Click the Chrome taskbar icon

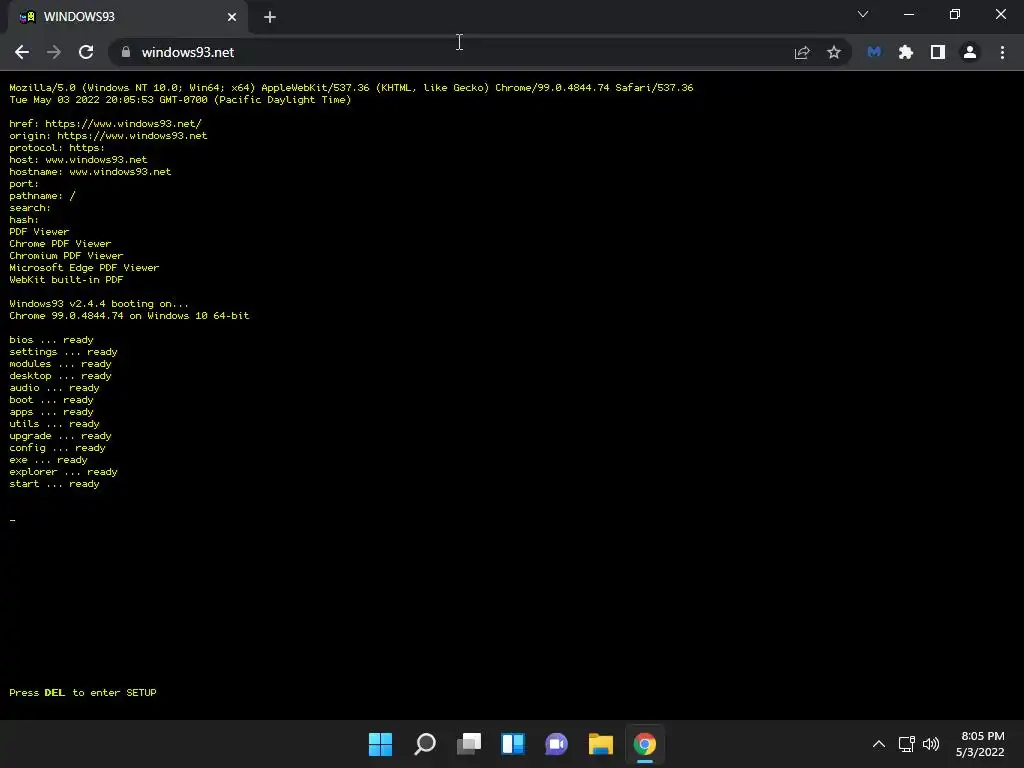(645, 744)
